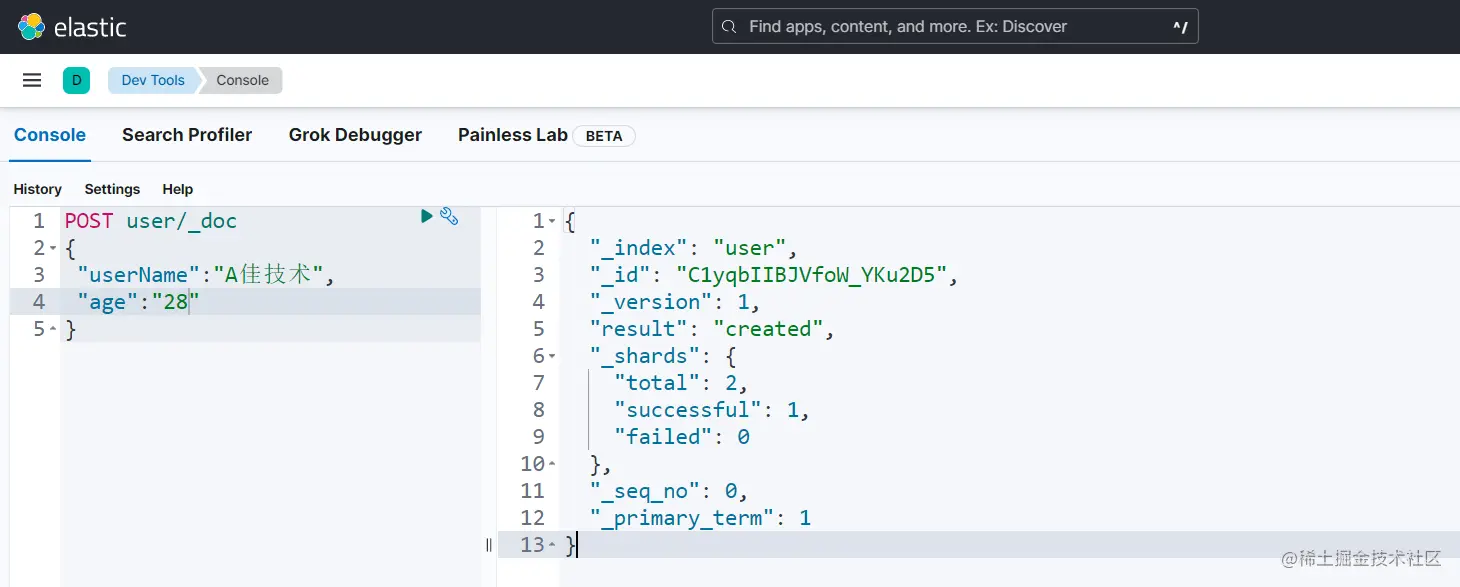1460x587 pixels.
Task: Click the "_primary_term": 1 line
Action: click(x=700, y=518)
